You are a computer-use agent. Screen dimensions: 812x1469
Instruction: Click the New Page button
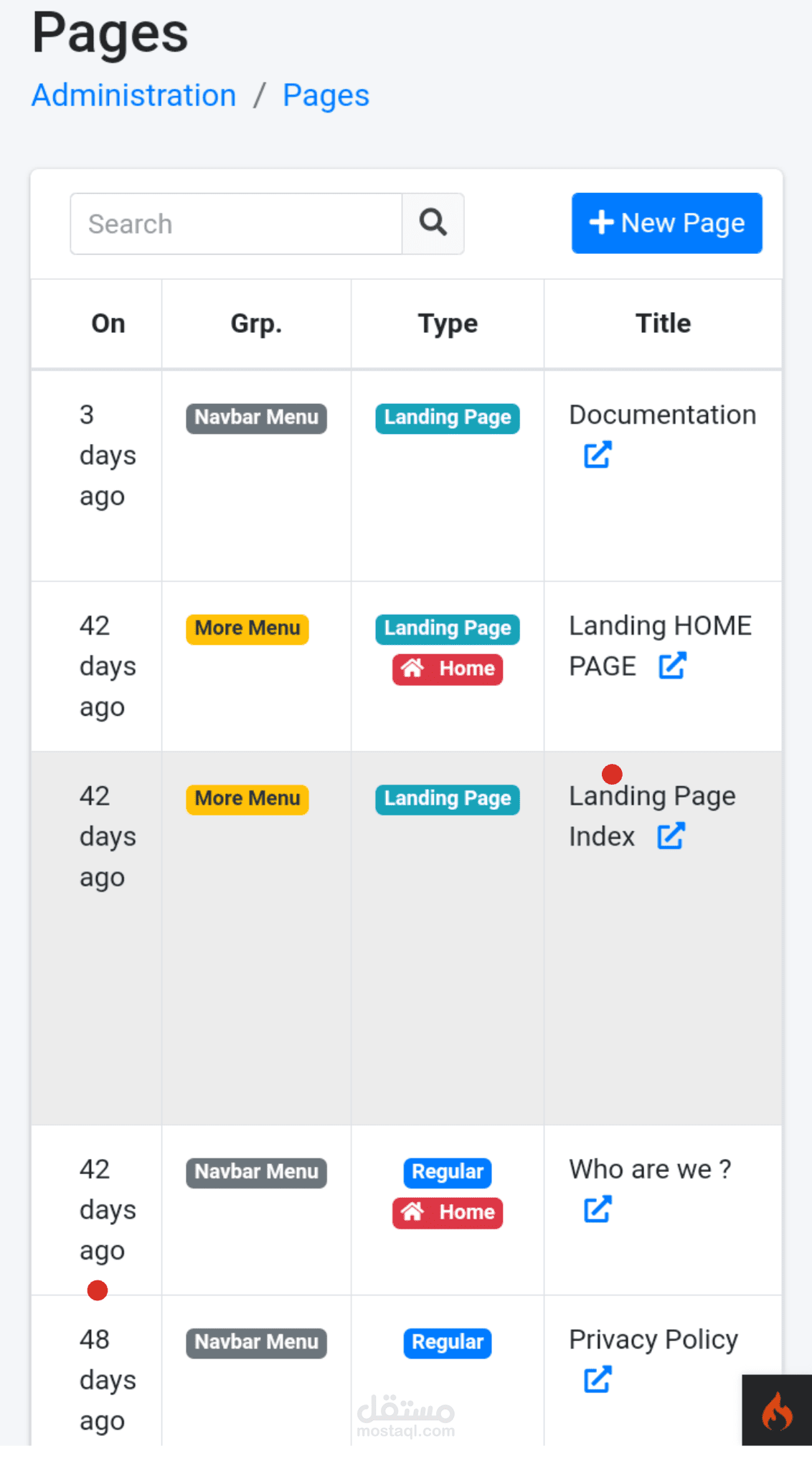666,223
